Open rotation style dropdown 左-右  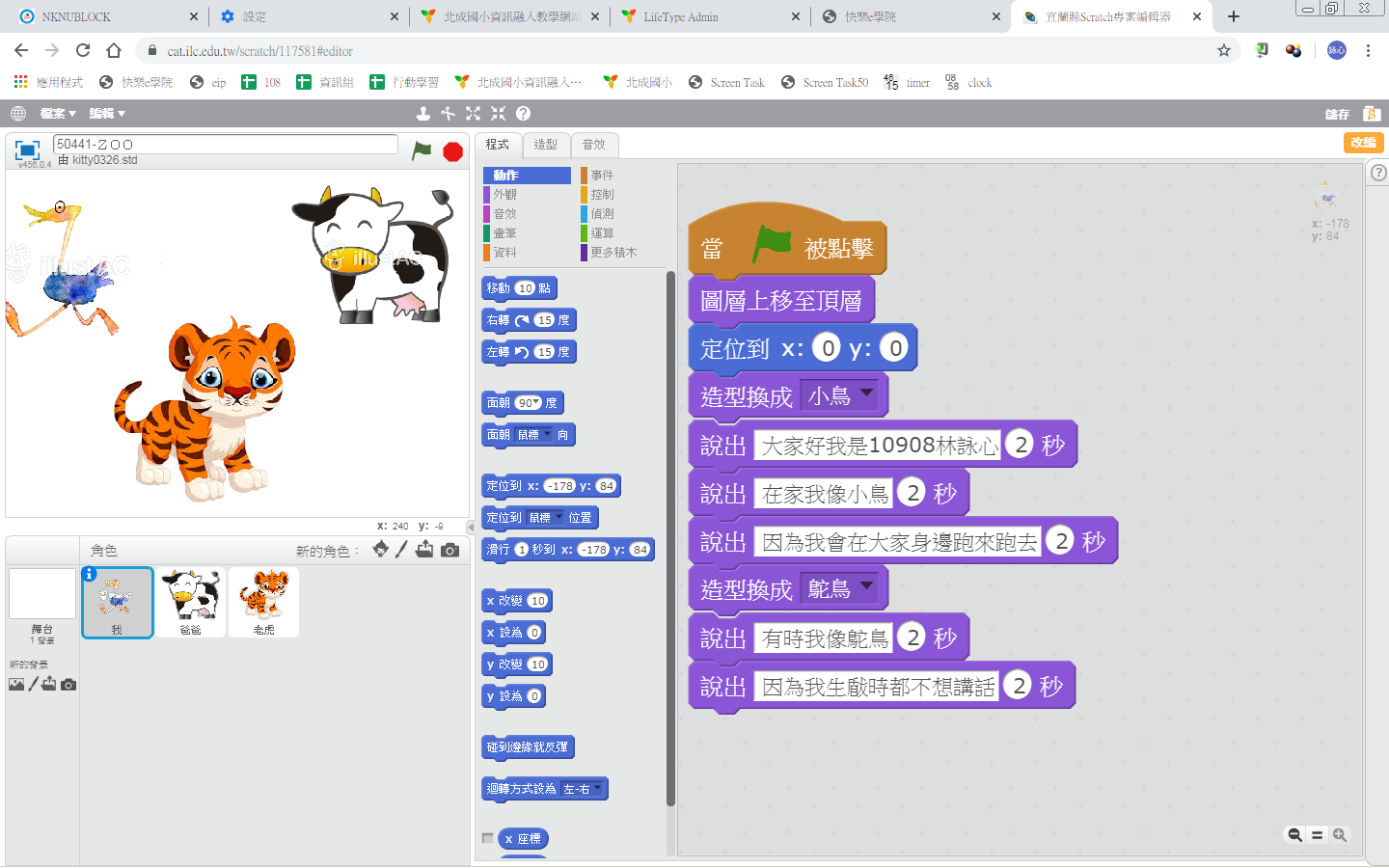pos(584,789)
